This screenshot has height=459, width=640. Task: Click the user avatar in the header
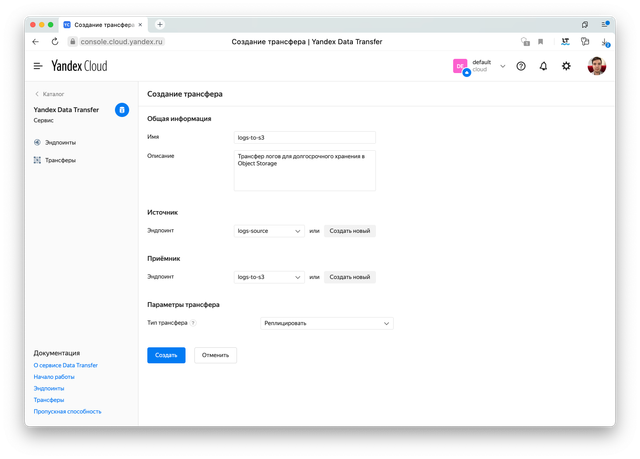coord(596,66)
